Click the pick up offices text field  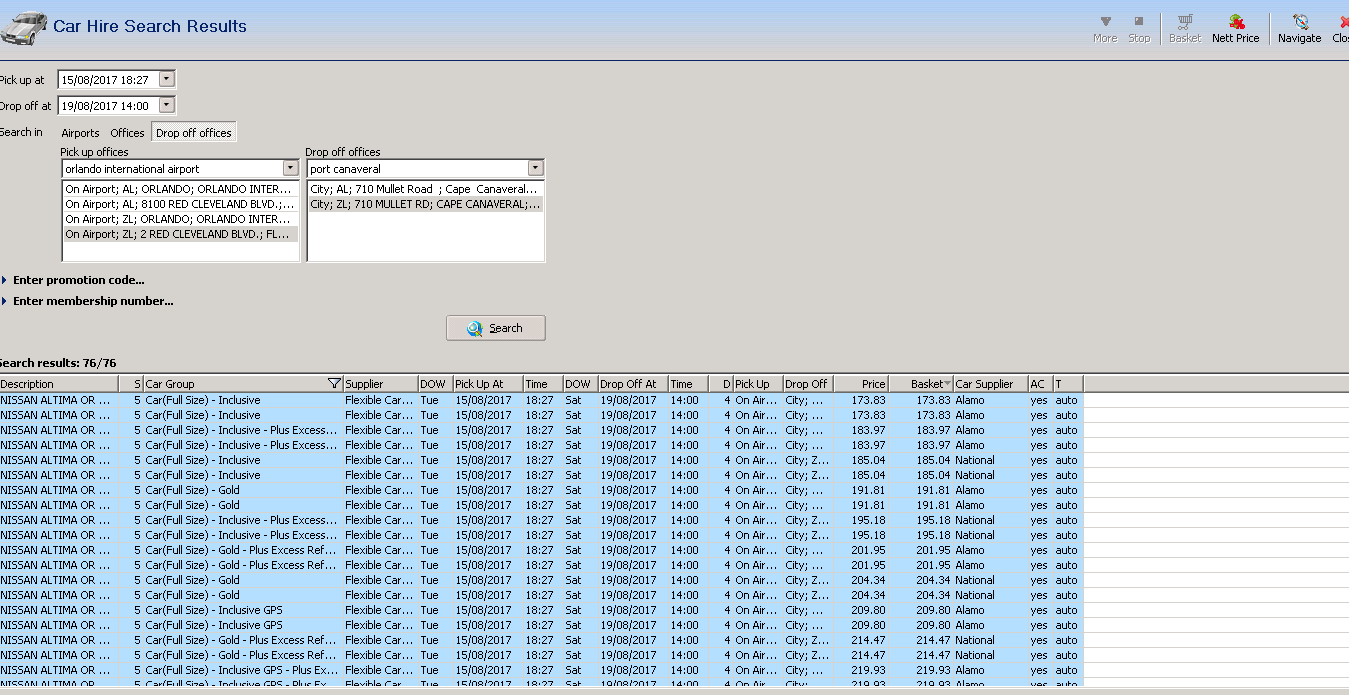[171, 169]
